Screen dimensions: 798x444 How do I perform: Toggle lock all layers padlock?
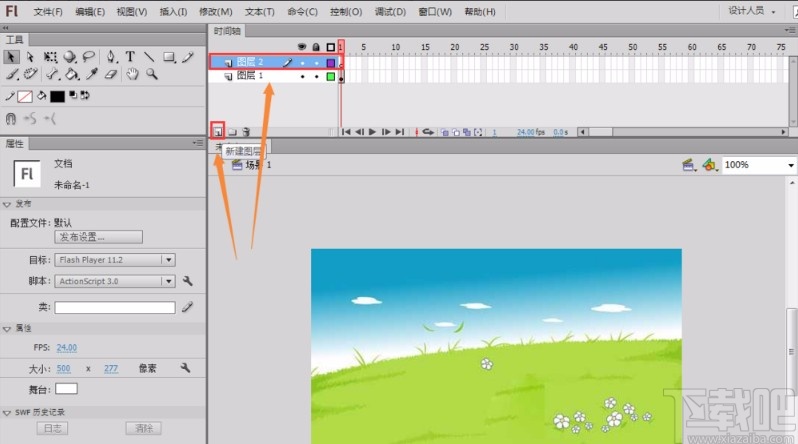point(316,47)
